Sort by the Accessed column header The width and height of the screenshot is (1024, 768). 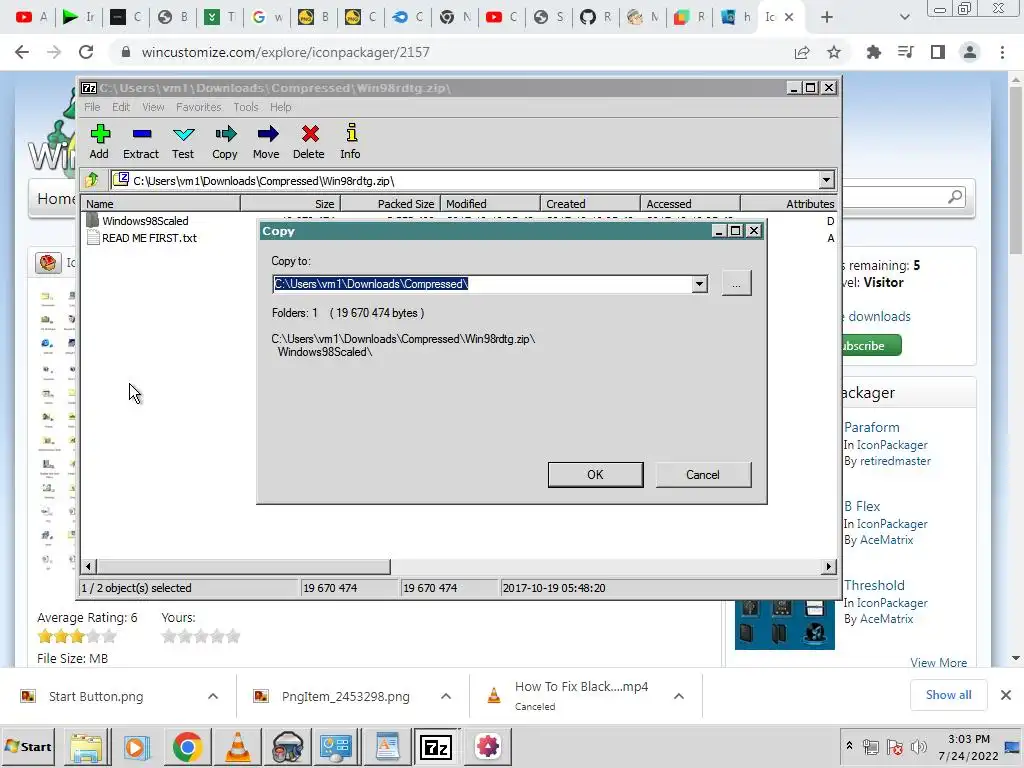[690, 204]
